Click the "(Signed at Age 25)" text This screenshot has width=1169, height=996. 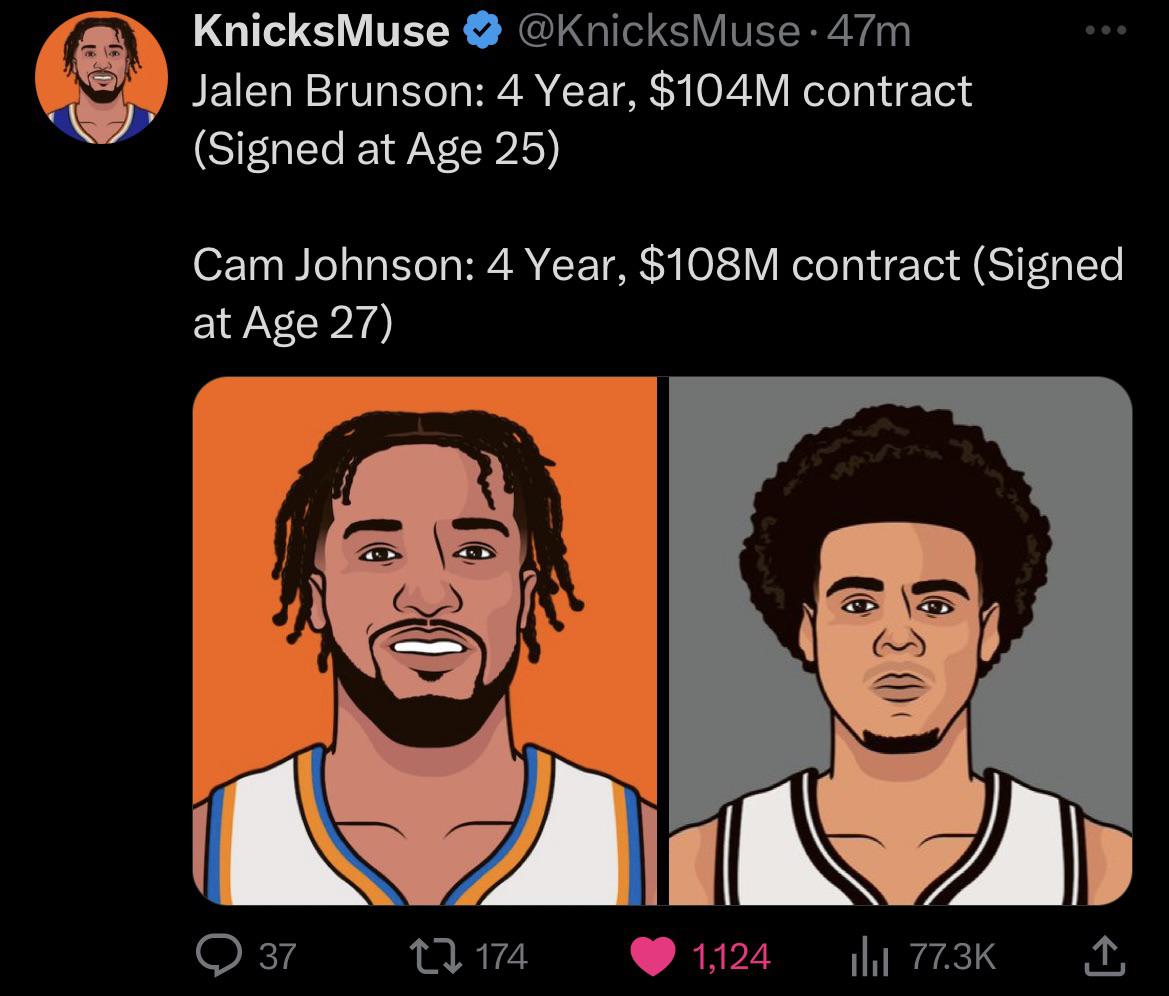pyautogui.click(x=376, y=149)
